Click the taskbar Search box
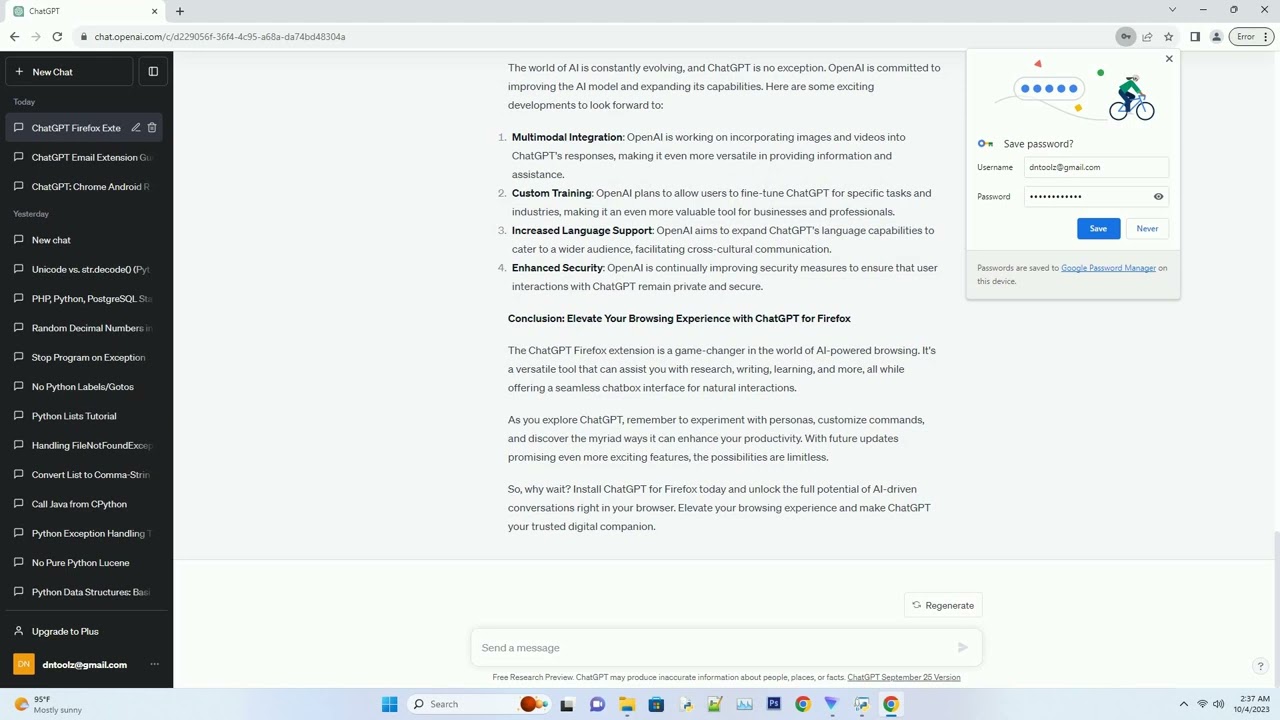Screen dimensions: 1280x720 pyautogui.click(x=480, y=704)
